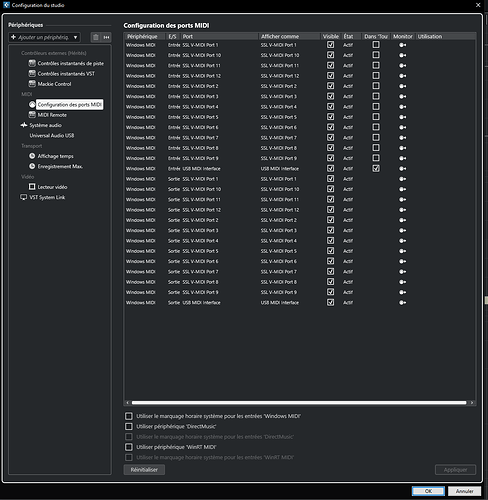488x500 pixels.
Task: Click the right arrow of horizontal scrollbar
Action: point(472,403)
